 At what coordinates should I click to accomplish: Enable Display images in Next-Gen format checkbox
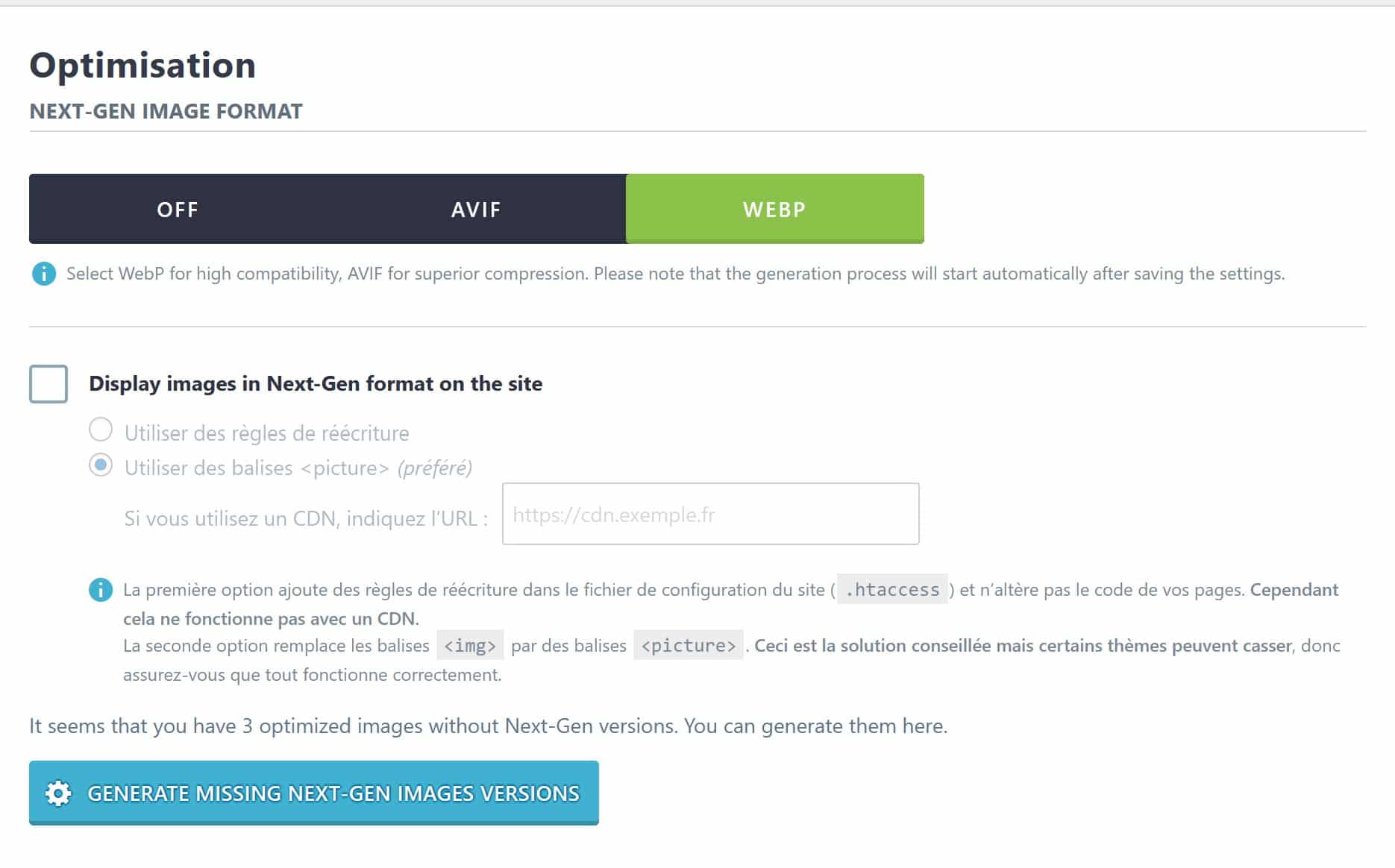[48, 384]
